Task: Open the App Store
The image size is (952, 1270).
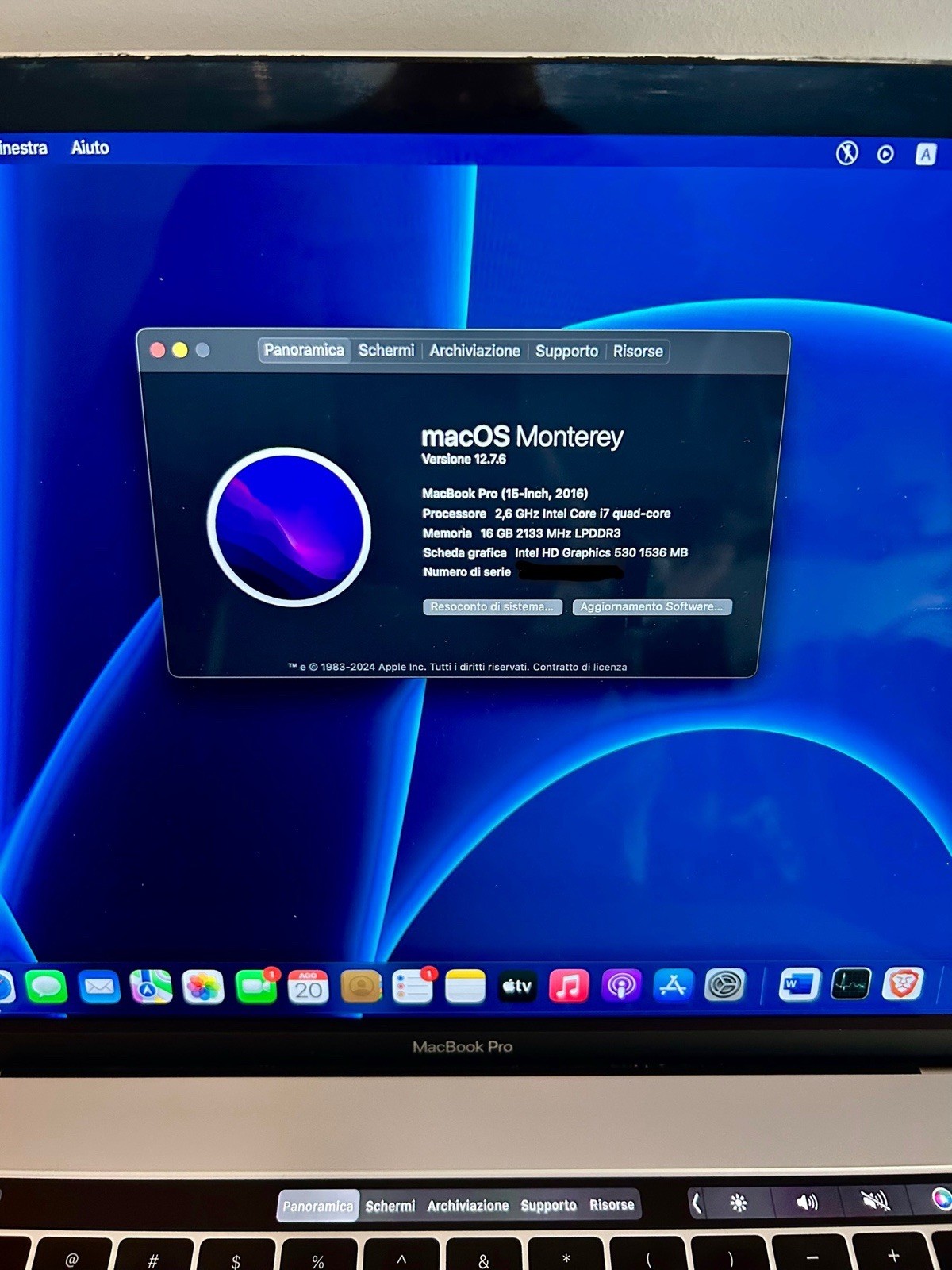Action: click(673, 985)
